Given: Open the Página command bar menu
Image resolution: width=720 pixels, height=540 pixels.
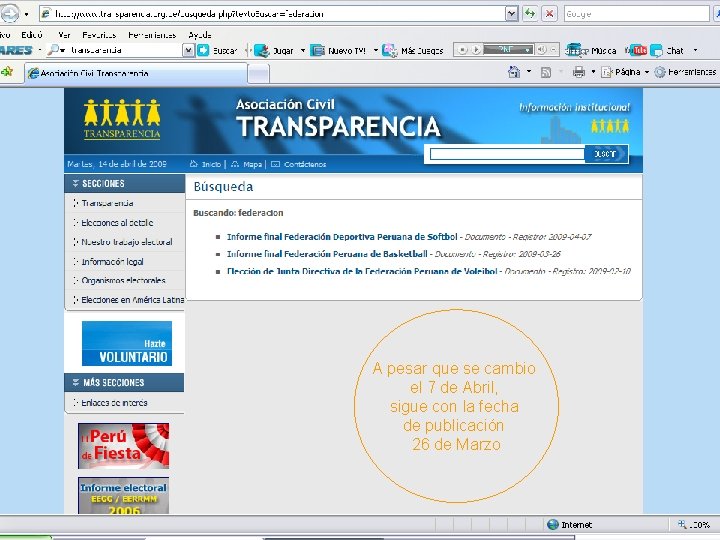Looking at the screenshot, I should (625, 72).
